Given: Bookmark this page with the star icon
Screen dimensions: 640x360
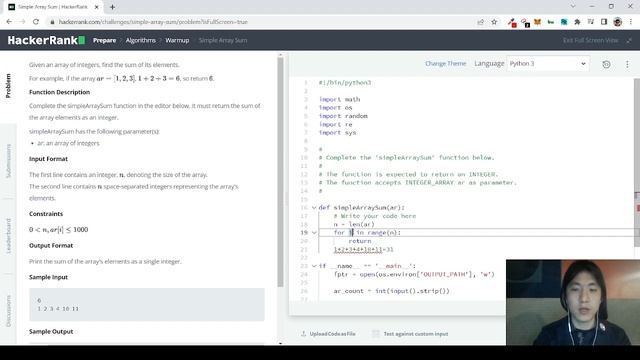Looking at the screenshot, I should click(x=494, y=22).
